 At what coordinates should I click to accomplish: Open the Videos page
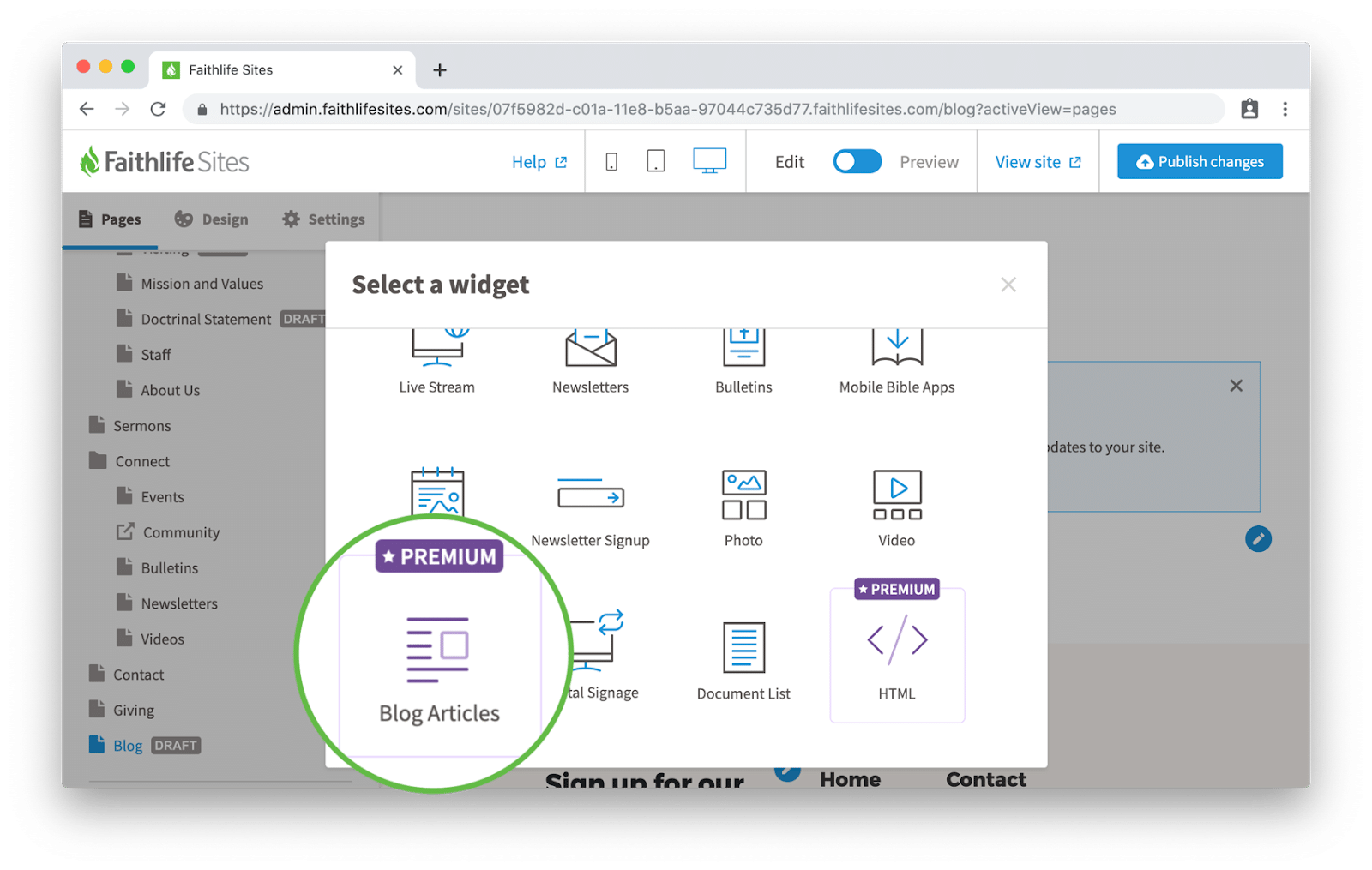point(150,639)
